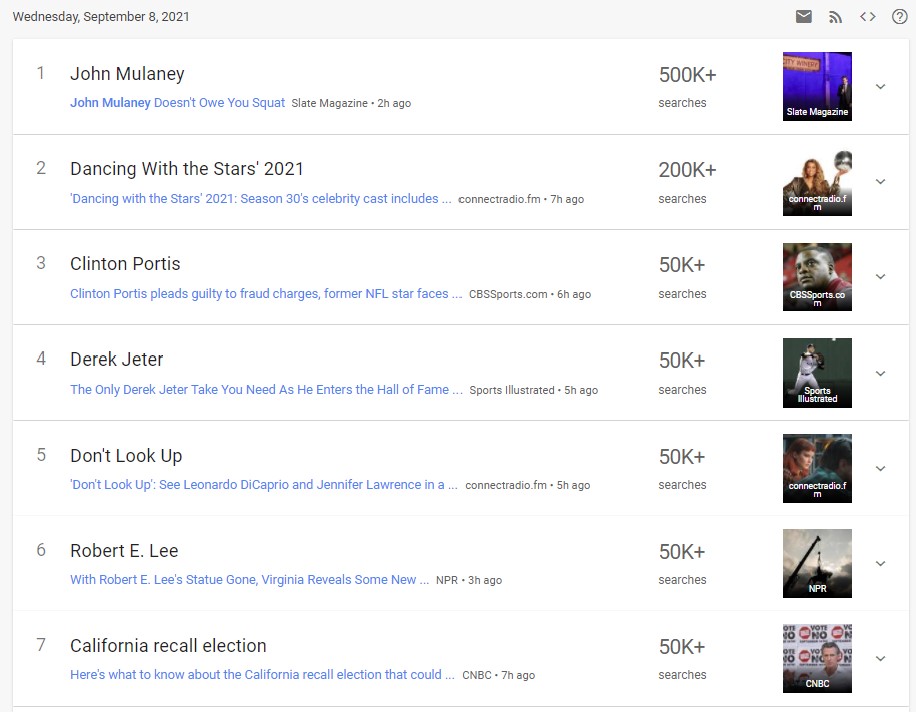Click the embed code icon
Screen dimensions: 916x712
point(867,17)
